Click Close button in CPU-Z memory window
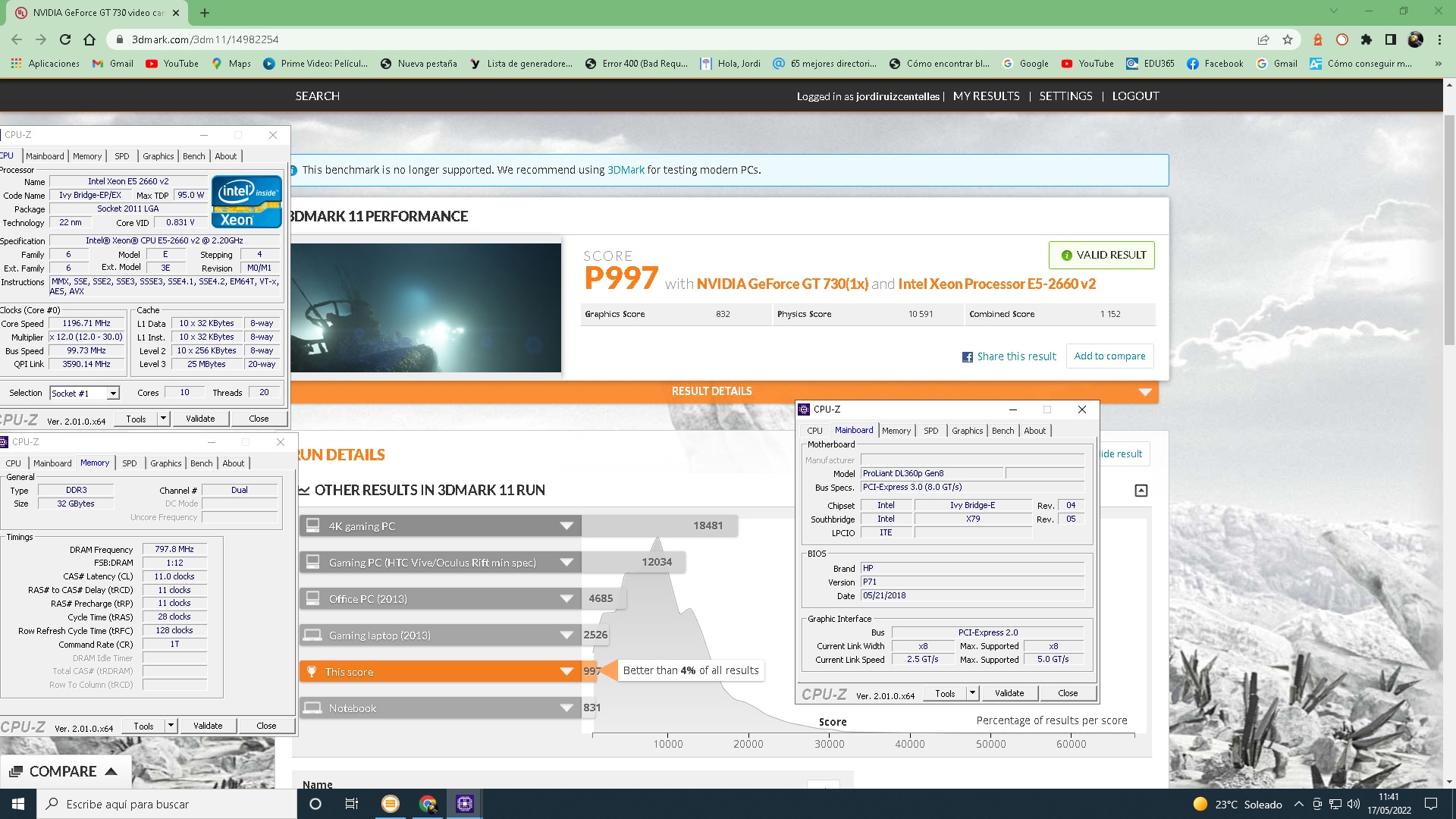This screenshot has width=1456, height=819. [266, 726]
